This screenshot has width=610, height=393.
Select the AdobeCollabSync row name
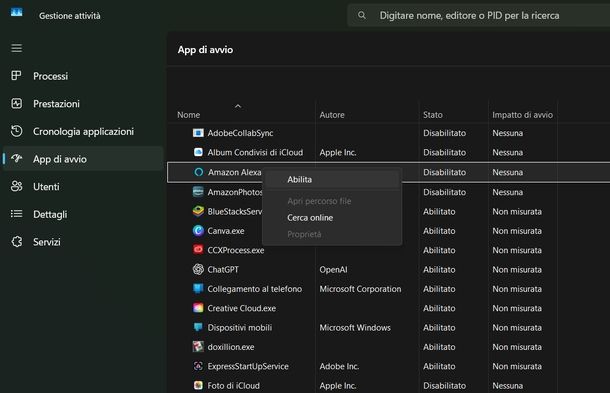(x=240, y=133)
